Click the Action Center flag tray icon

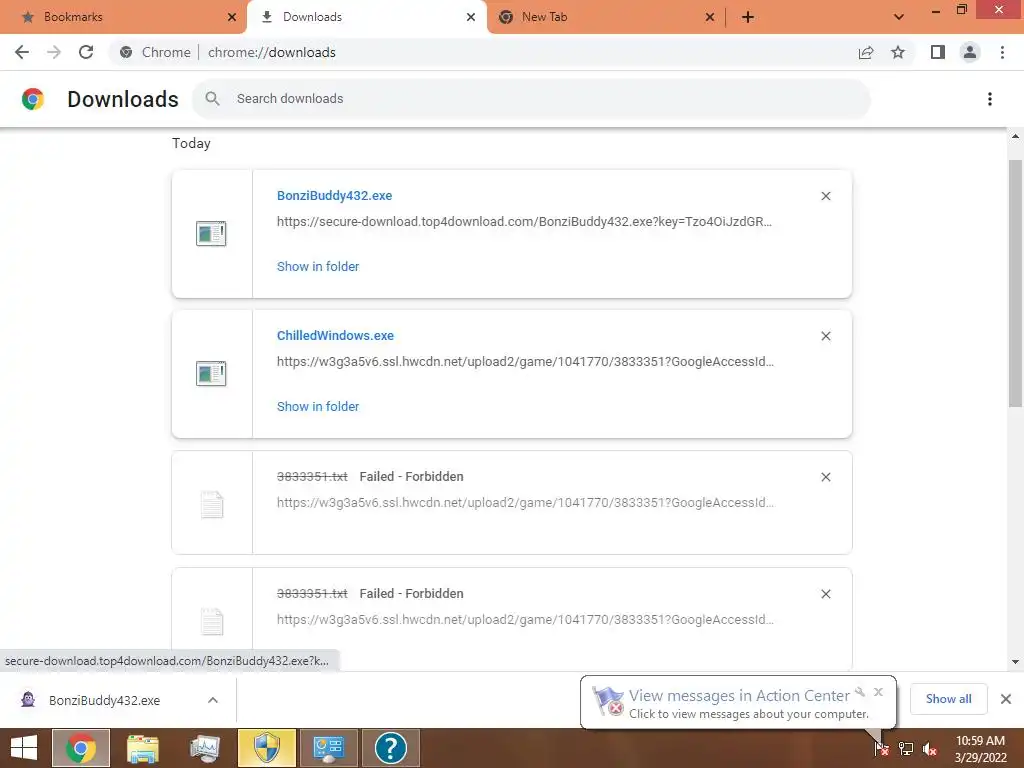coord(881,748)
